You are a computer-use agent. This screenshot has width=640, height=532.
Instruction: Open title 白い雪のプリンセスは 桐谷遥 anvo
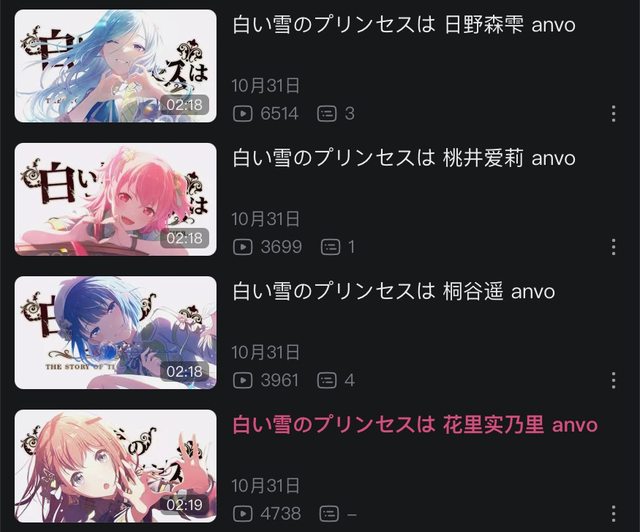tap(393, 292)
